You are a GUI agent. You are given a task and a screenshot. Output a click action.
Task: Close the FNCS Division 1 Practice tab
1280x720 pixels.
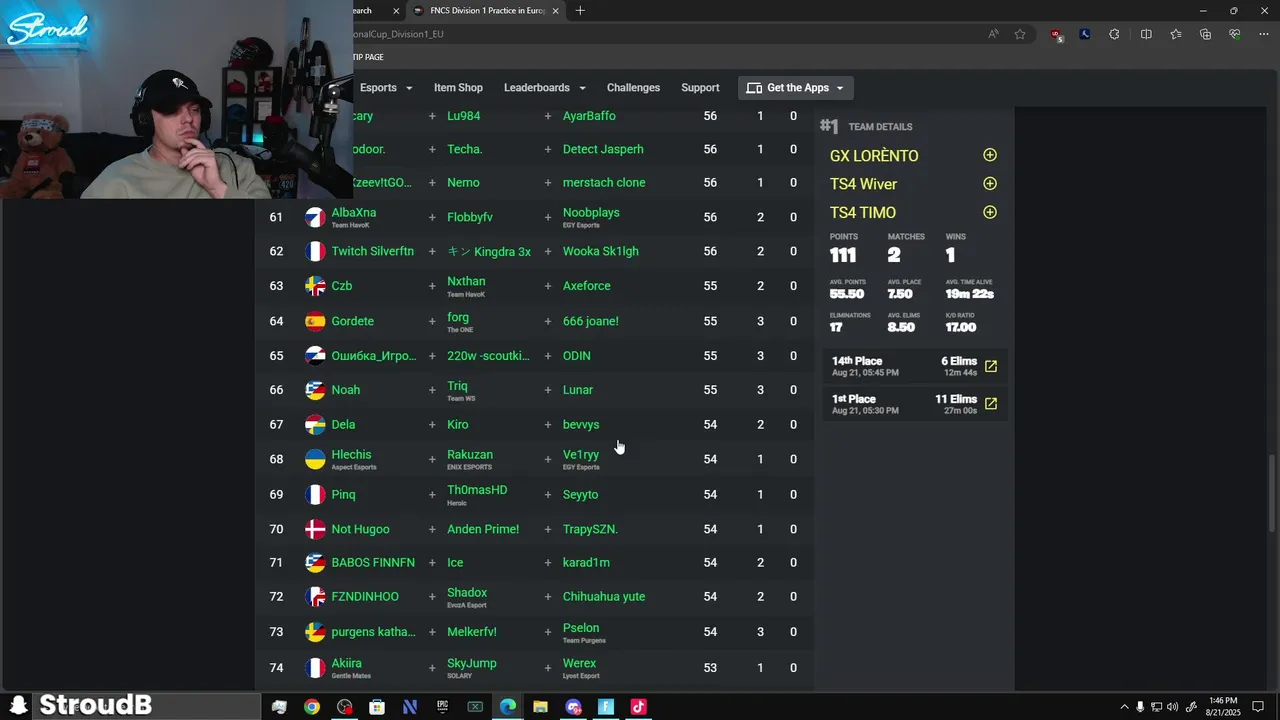(x=556, y=11)
